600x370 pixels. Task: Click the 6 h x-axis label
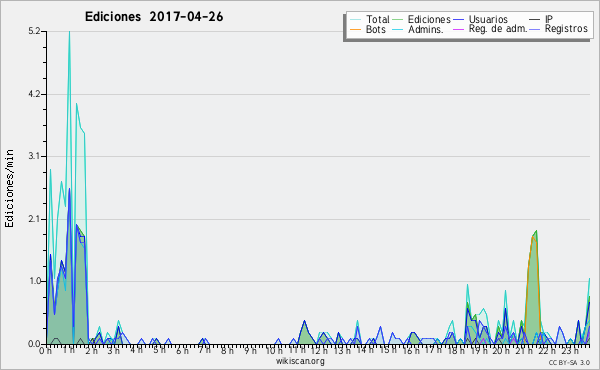[182, 350]
